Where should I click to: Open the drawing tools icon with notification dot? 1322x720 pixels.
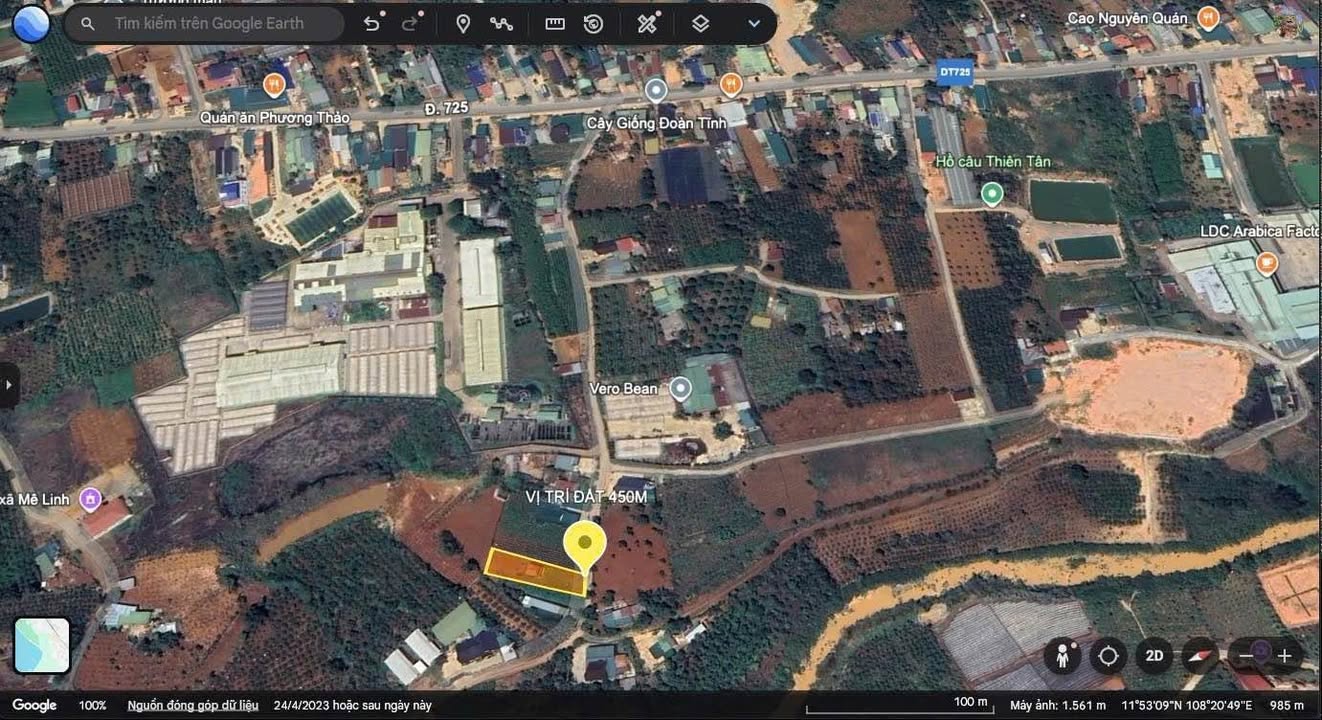646,22
